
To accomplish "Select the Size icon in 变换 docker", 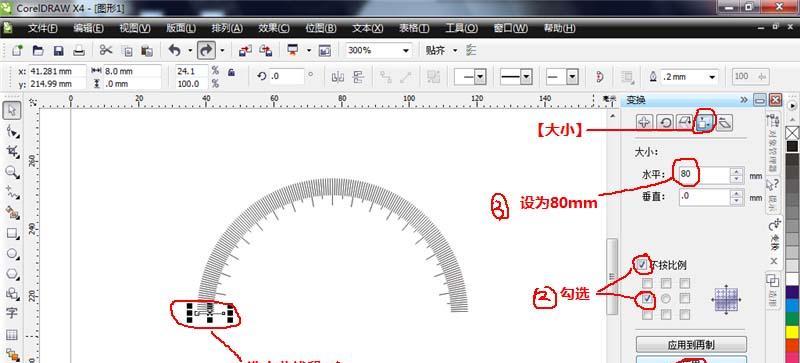I will (x=705, y=123).
